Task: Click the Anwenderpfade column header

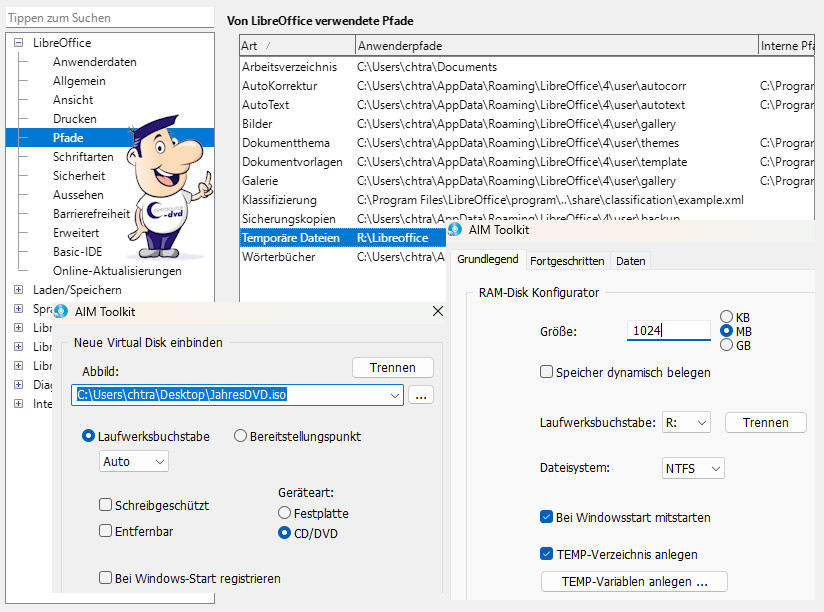Action: [x=557, y=46]
